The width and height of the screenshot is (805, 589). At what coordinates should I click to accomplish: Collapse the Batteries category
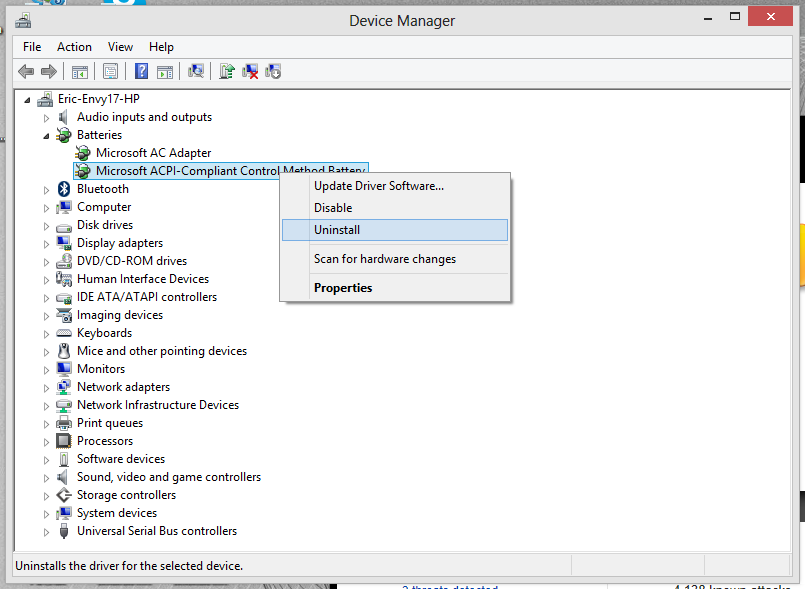[46, 135]
